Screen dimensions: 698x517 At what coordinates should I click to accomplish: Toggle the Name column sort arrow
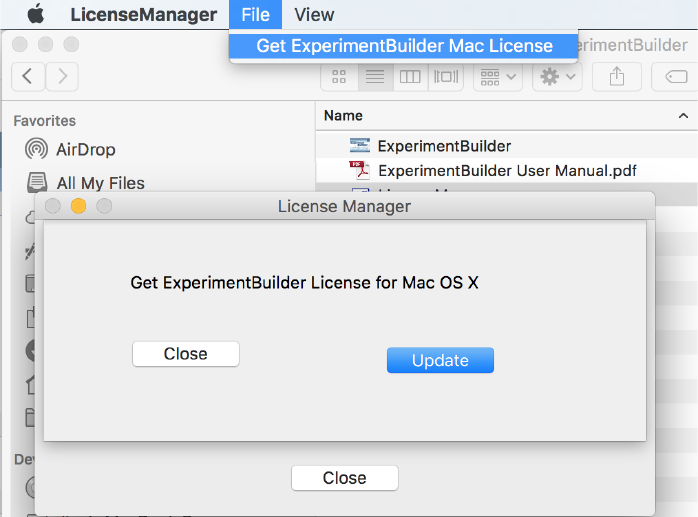(683, 116)
